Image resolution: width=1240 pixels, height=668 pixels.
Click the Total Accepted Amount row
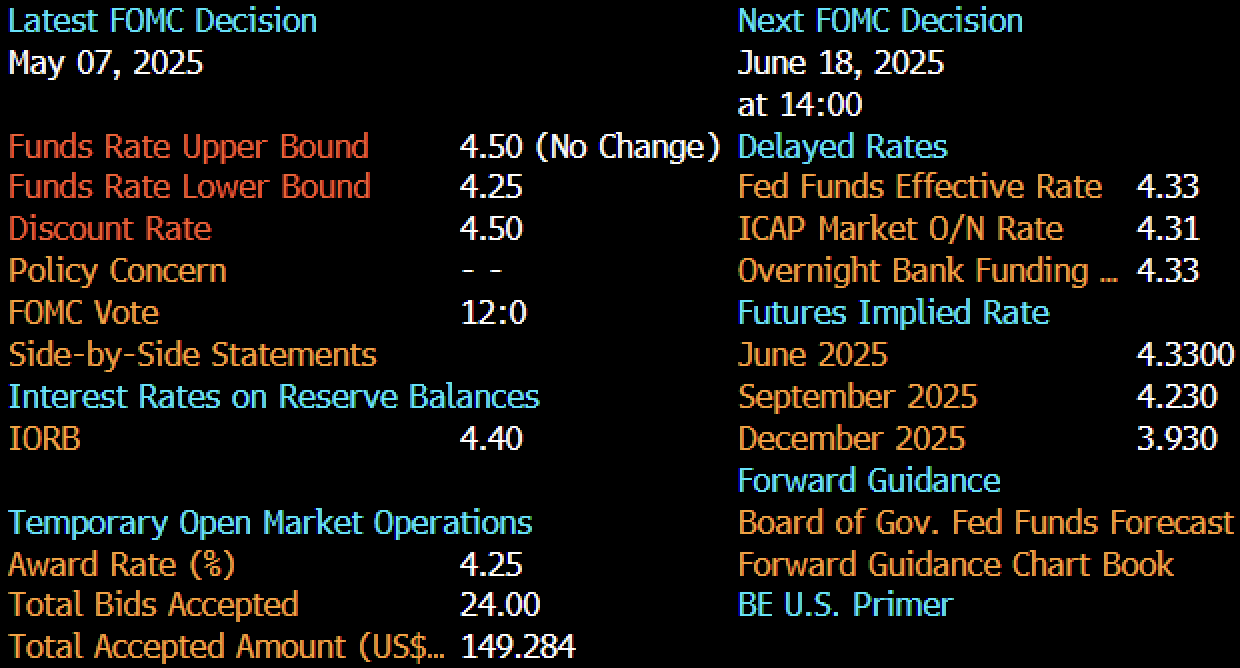[x=226, y=647]
